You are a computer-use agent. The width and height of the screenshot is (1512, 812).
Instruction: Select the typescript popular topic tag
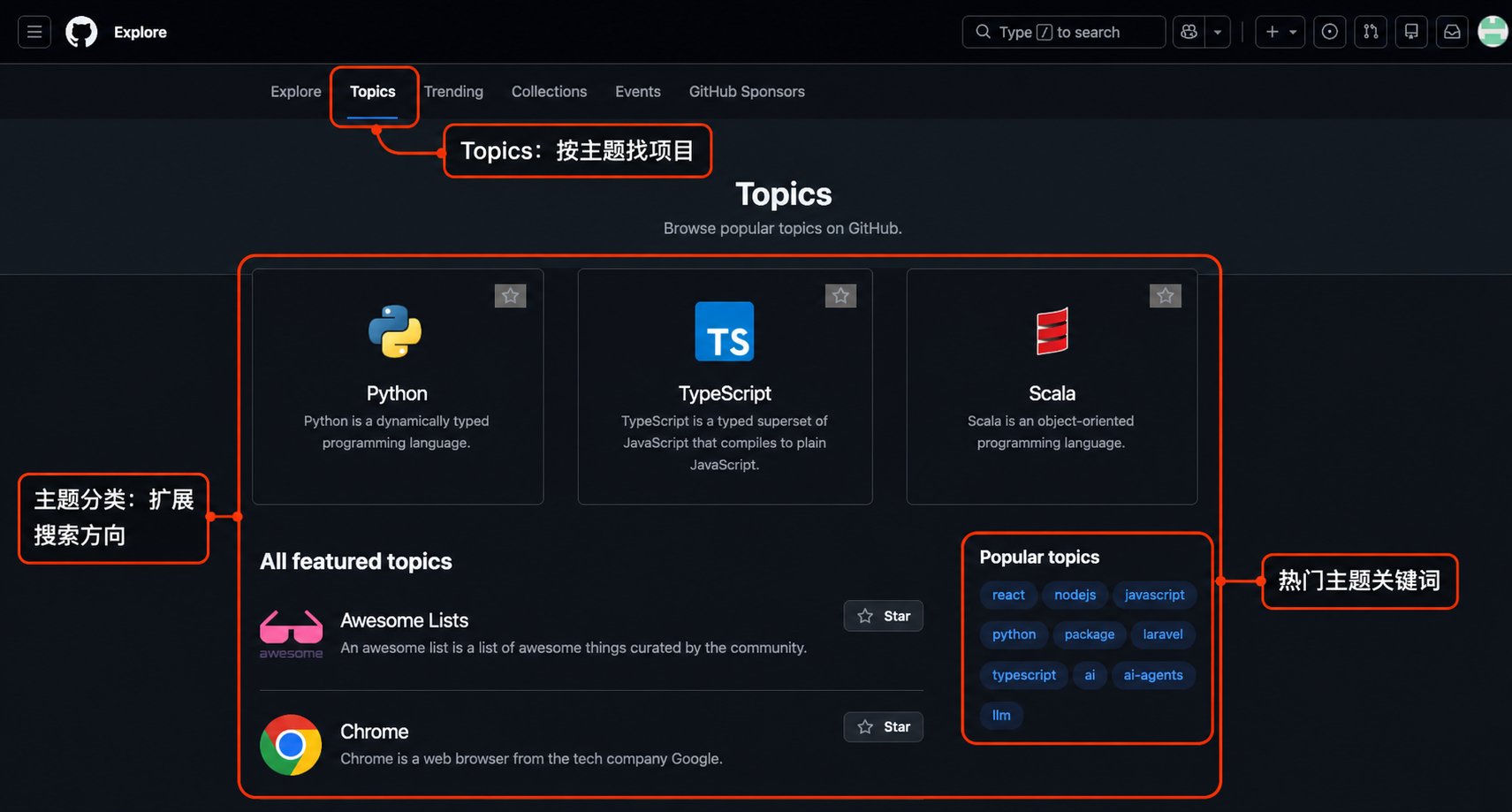click(1024, 675)
